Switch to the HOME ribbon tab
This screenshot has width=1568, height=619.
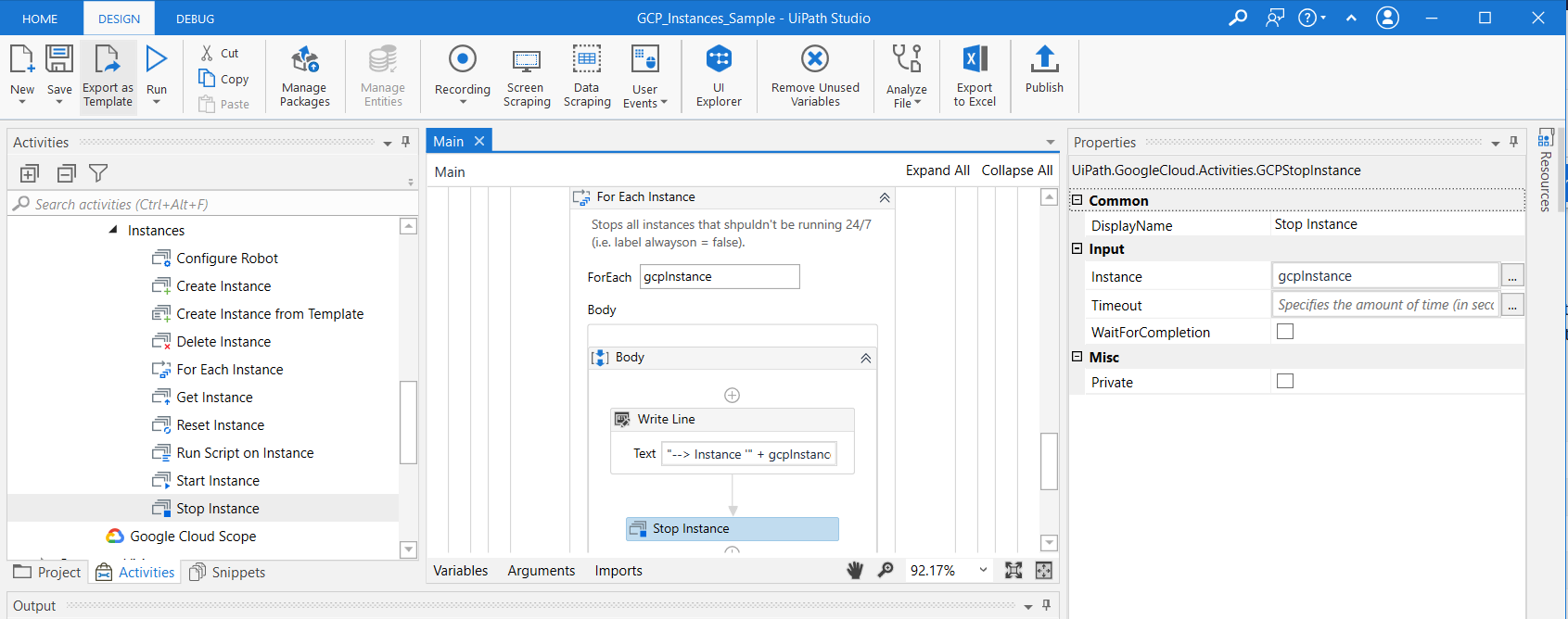(40, 19)
